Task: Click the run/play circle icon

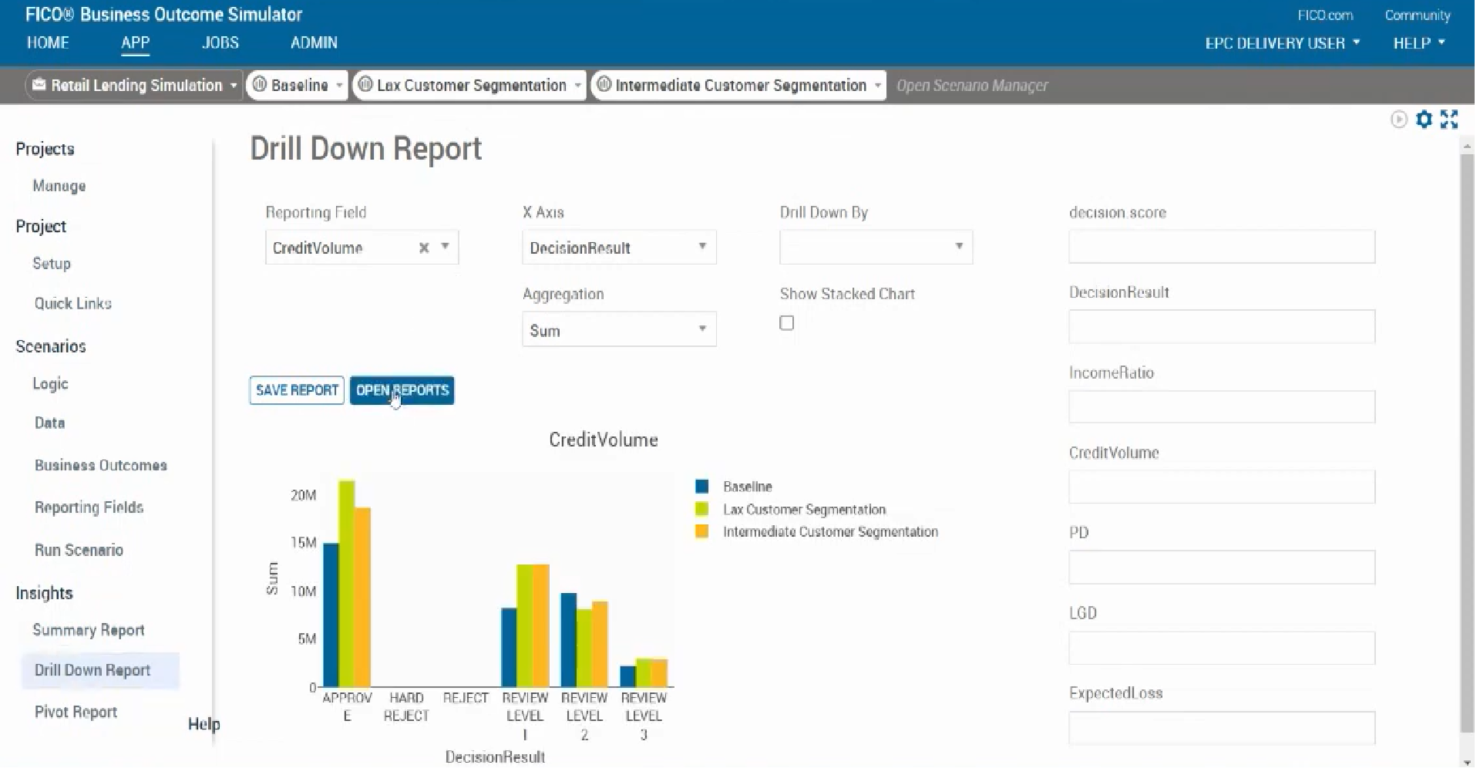Action: pos(1399,118)
